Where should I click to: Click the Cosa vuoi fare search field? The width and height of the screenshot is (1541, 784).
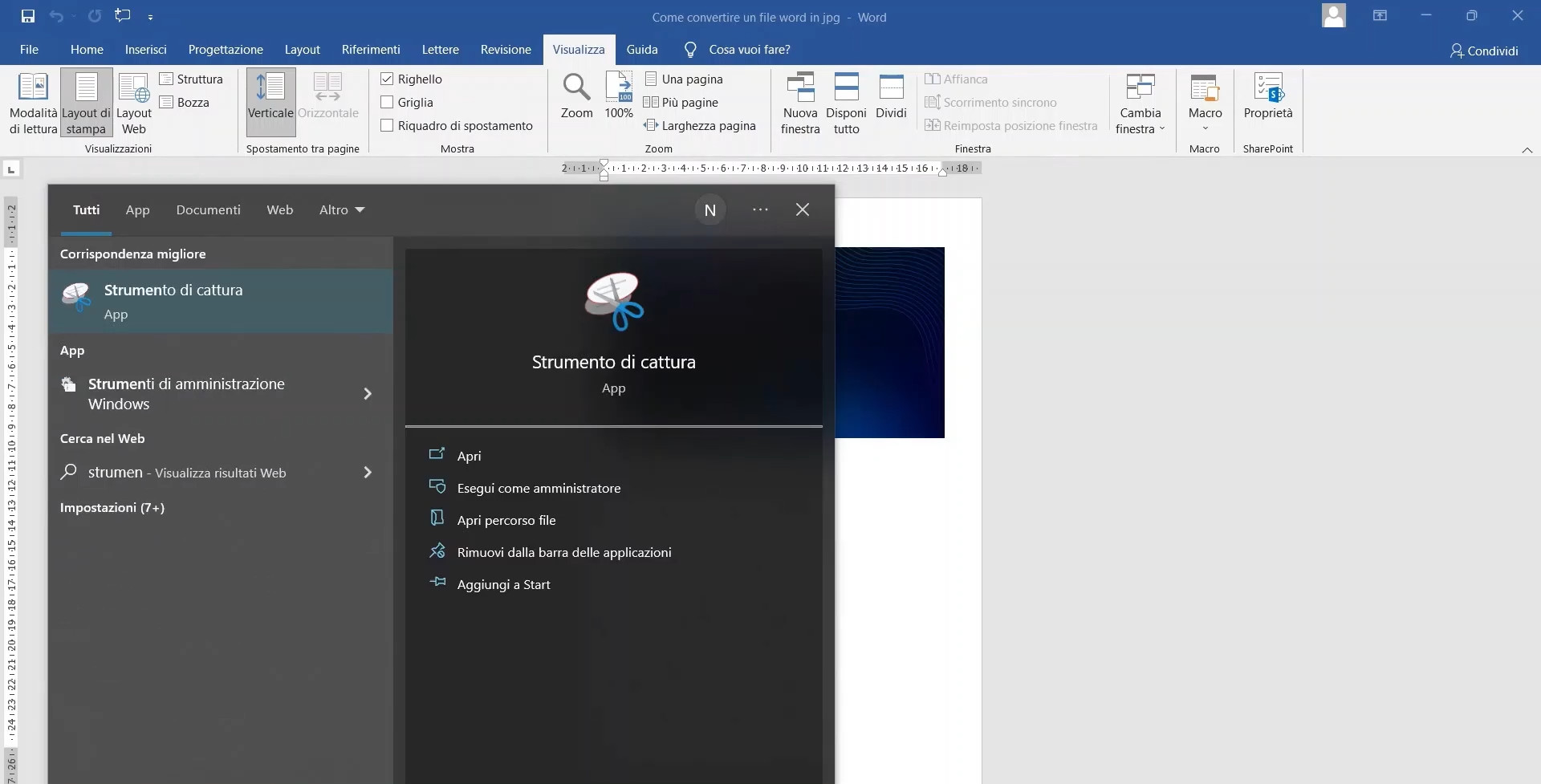click(x=749, y=50)
